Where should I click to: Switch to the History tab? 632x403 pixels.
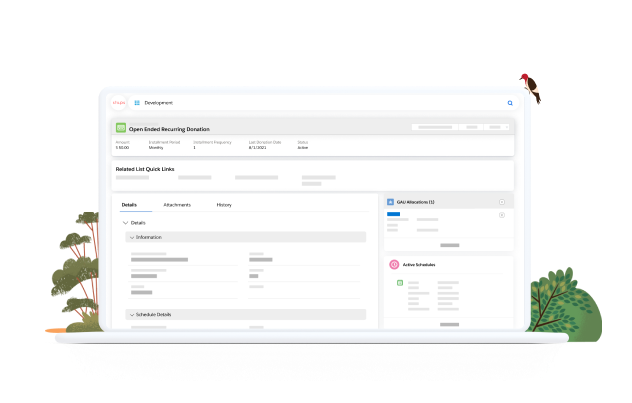tap(224, 205)
